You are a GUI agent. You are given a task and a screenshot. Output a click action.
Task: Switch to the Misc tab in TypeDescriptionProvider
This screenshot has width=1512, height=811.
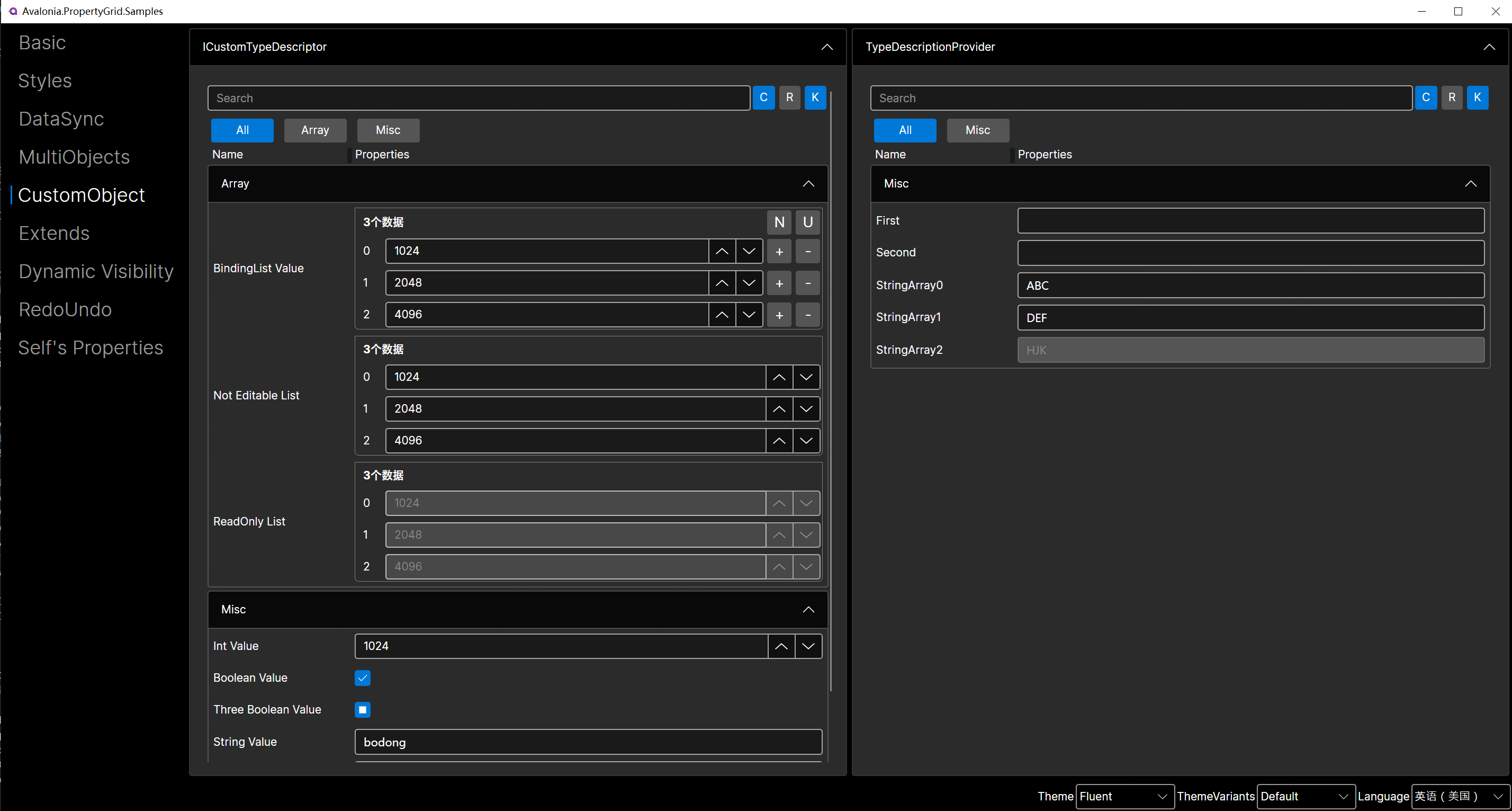tap(976, 129)
